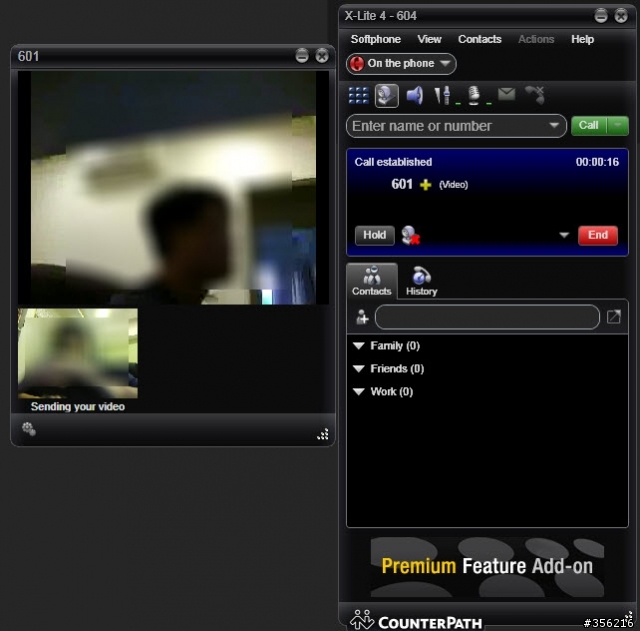Click the '(Video)' call label

453,185
